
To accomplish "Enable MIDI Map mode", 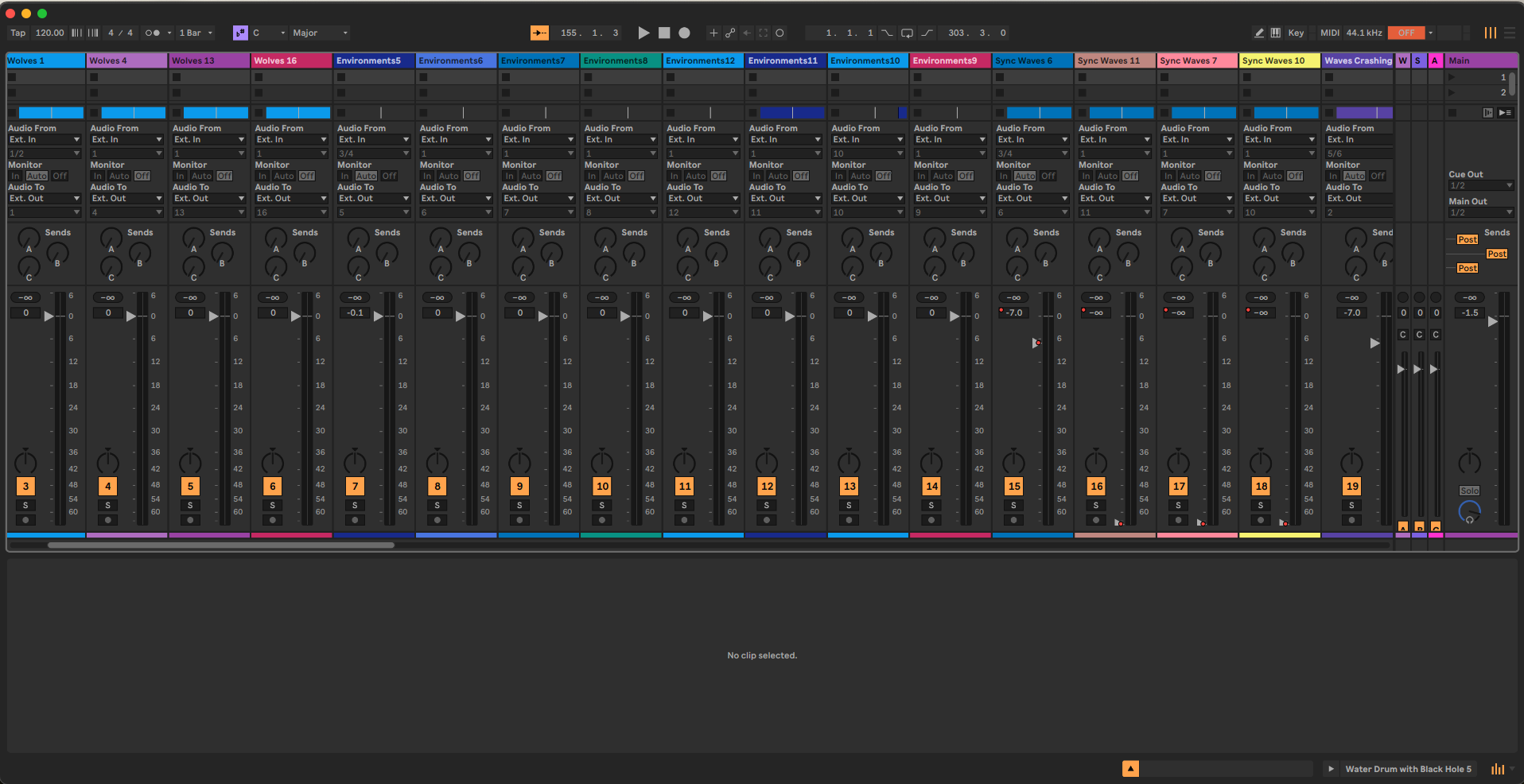I will pyautogui.click(x=1330, y=33).
